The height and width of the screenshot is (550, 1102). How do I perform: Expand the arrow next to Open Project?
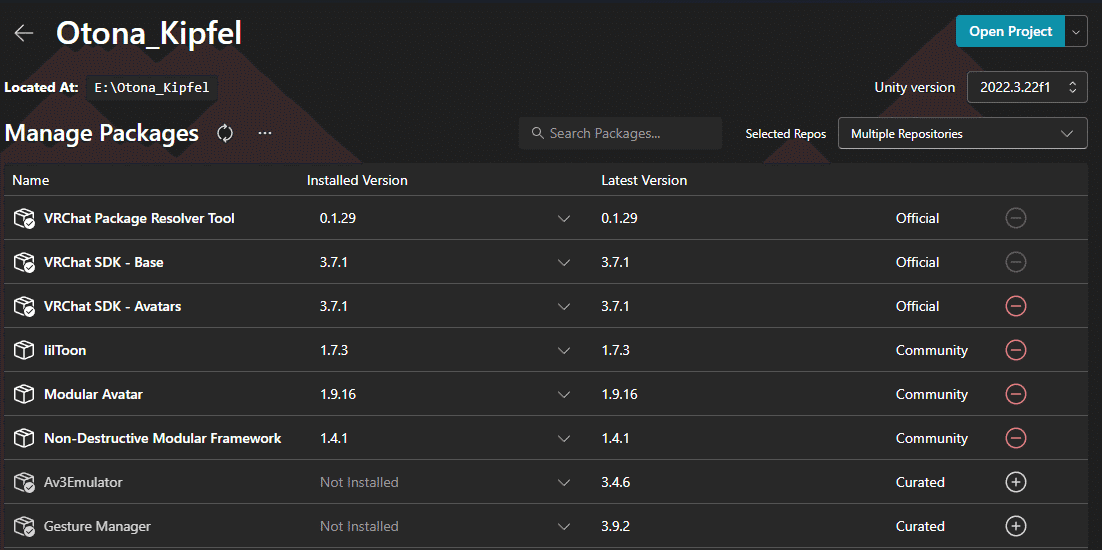coord(1076,31)
